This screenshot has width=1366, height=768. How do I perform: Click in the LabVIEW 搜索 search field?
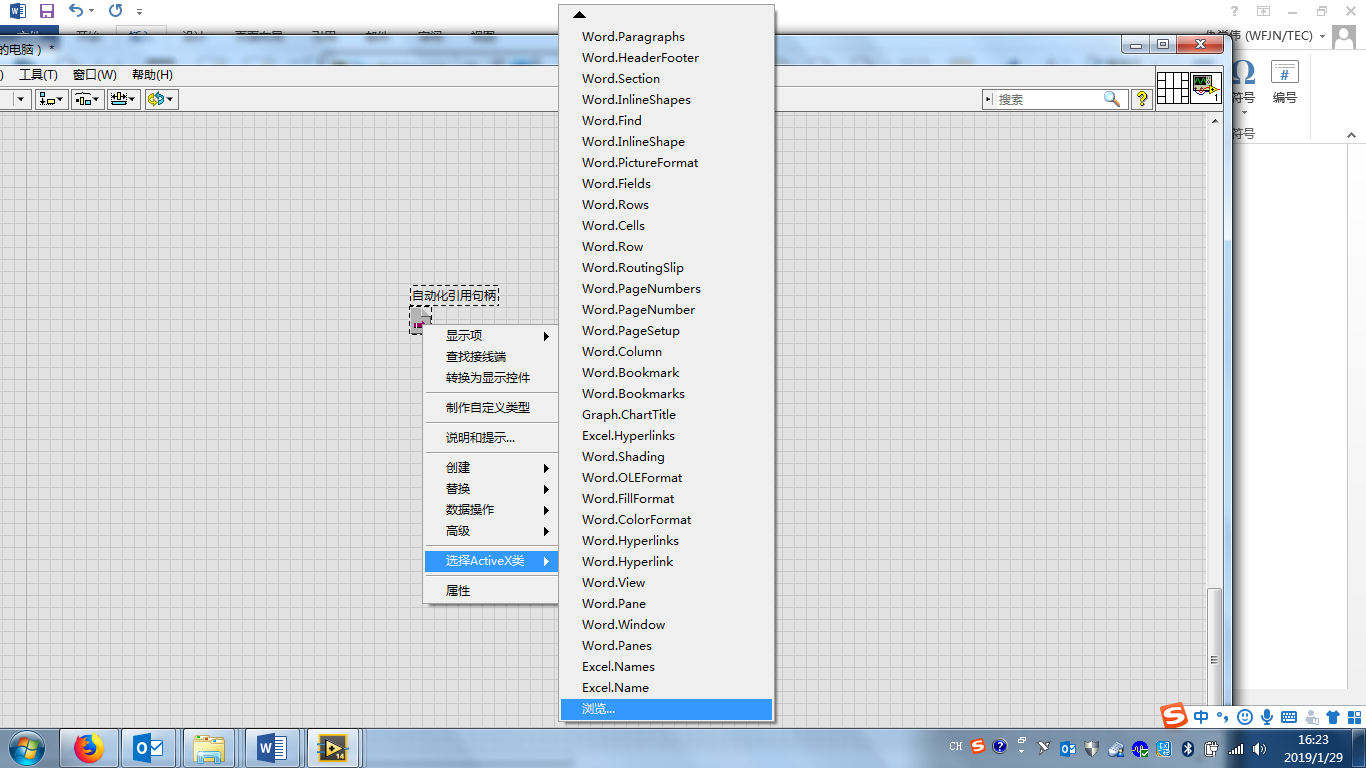[1048, 99]
